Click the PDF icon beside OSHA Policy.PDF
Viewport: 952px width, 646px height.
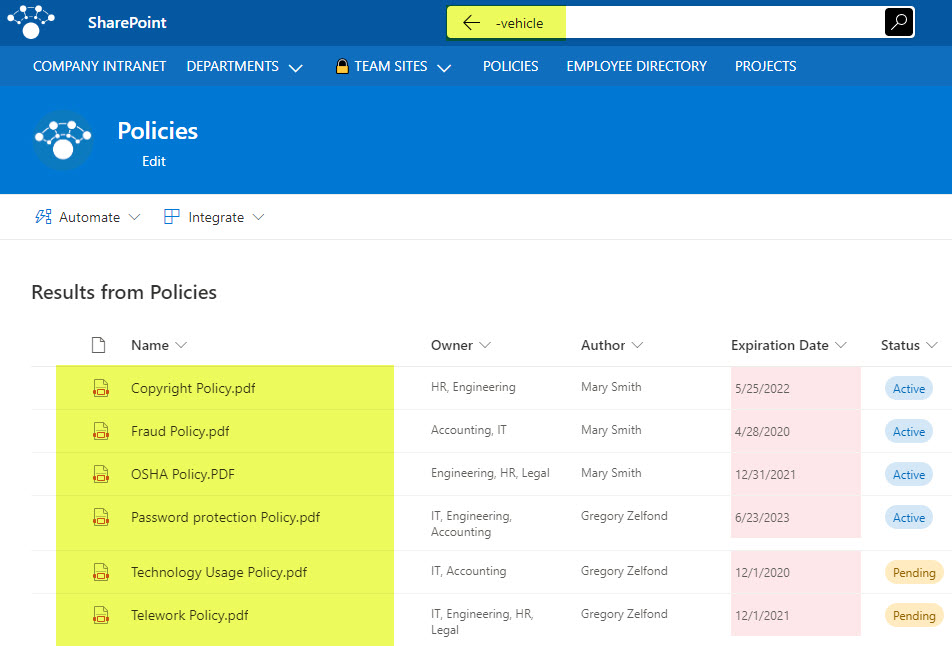pos(101,474)
